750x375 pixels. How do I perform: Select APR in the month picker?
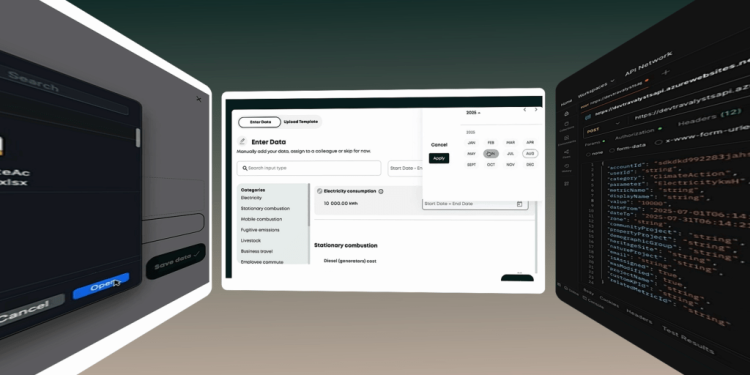(530, 143)
